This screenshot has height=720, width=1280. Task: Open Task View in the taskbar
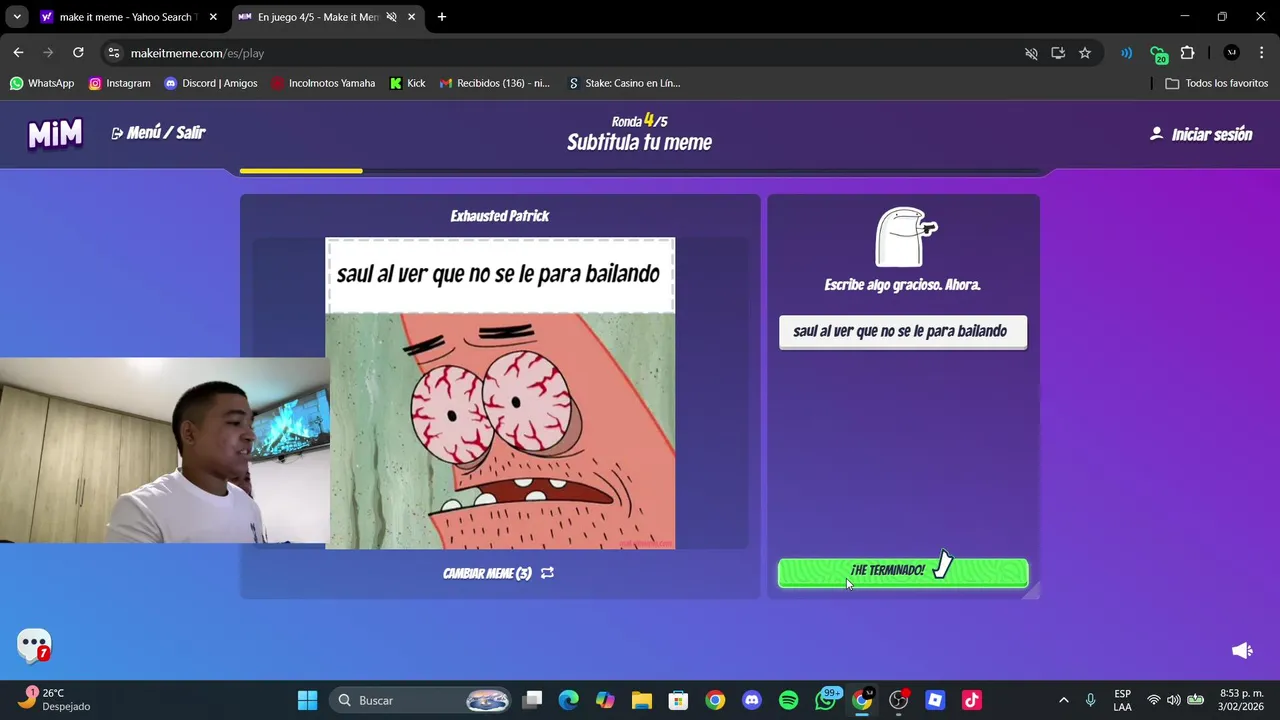click(532, 700)
